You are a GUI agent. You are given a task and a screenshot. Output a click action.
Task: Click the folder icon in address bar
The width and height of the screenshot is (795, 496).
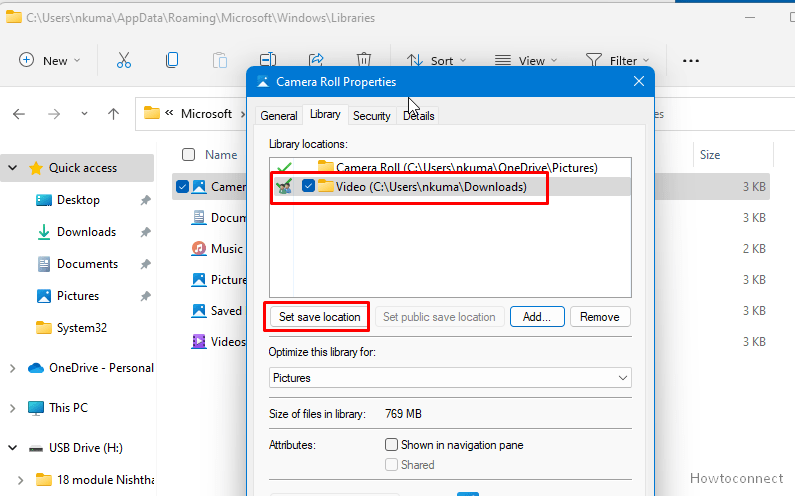(152, 113)
